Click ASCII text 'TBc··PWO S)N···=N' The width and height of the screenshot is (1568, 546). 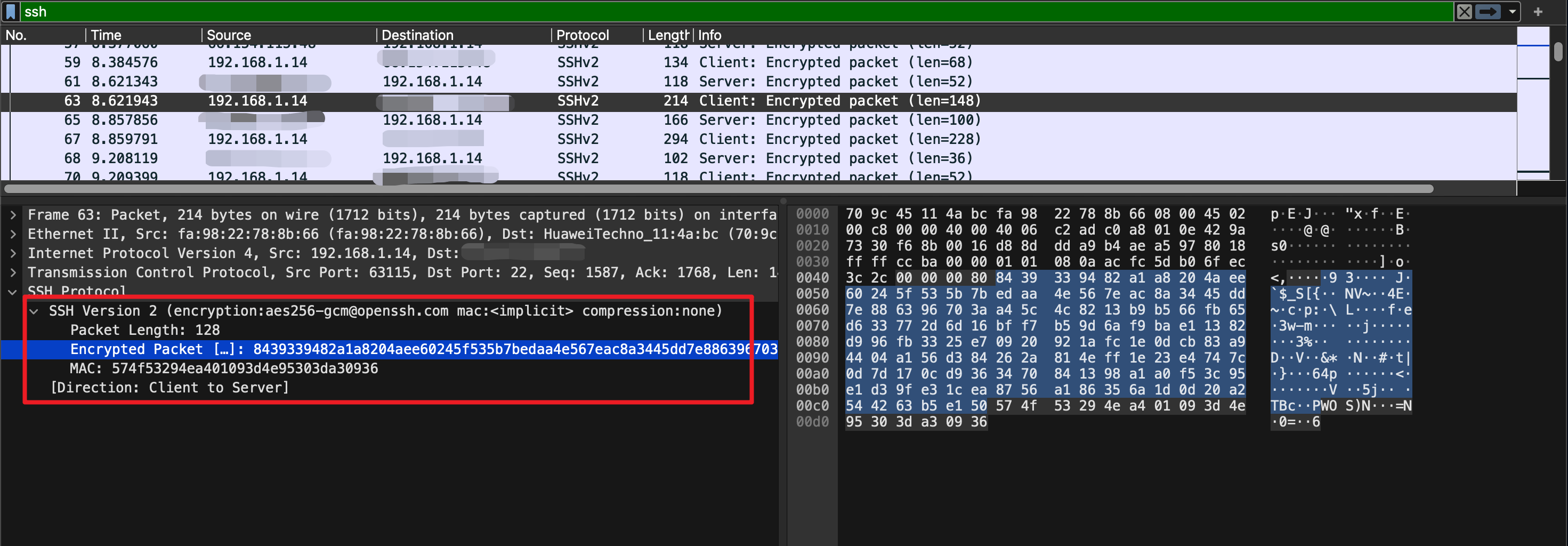pyautogui.click(x=1341, y=406)
